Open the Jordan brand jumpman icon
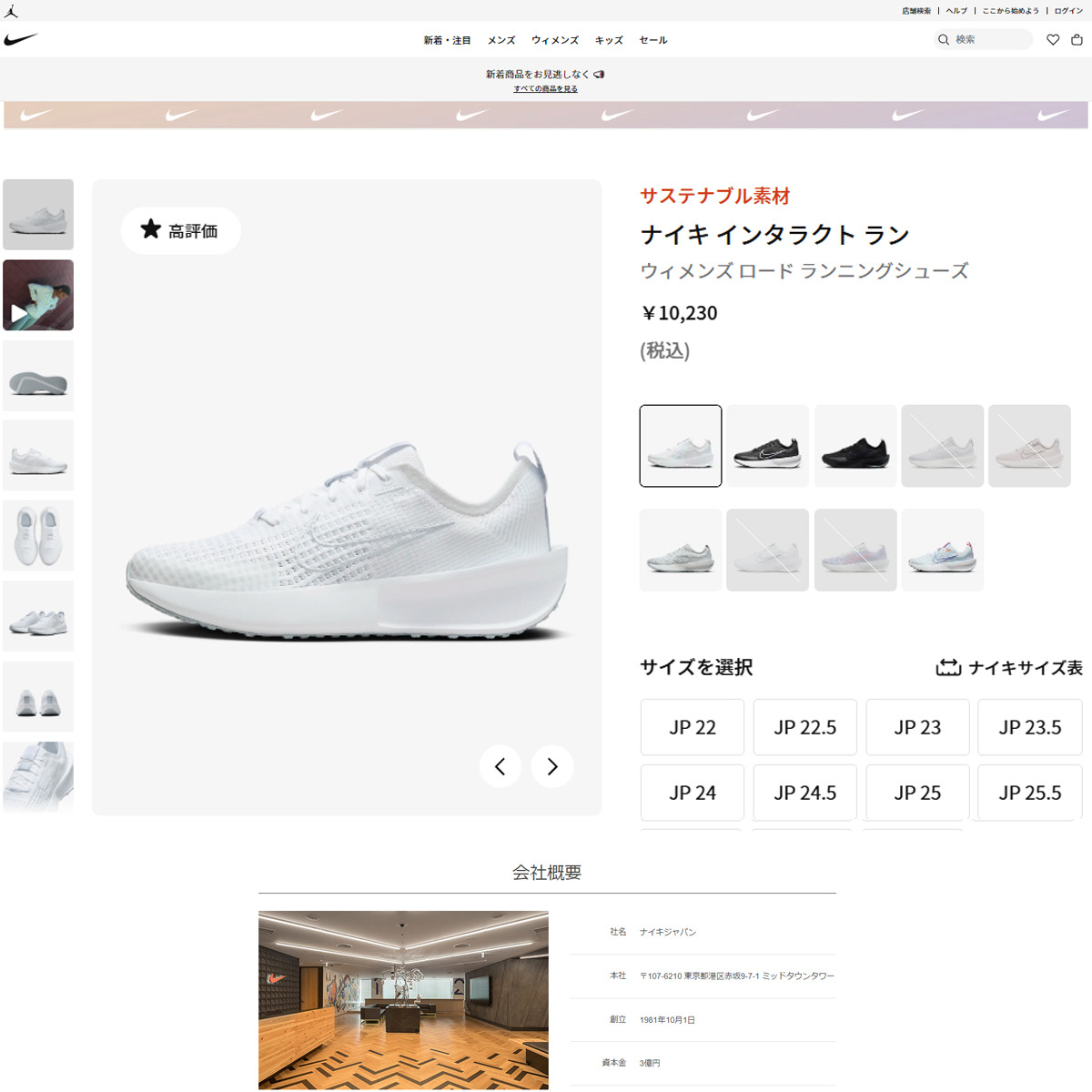 [11, 11]
